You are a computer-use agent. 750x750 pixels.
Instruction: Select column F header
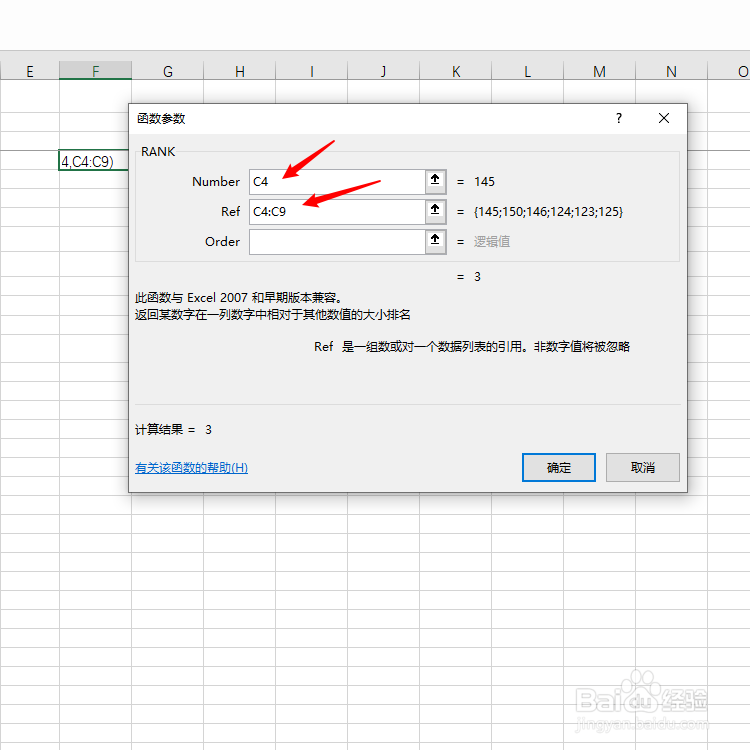96,71
